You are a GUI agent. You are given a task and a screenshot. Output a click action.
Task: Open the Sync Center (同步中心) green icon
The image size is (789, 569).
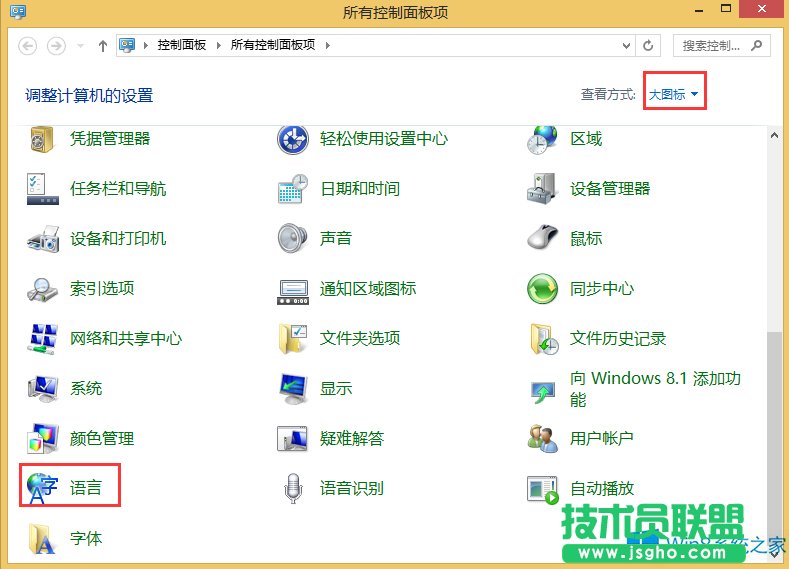click(542, 289)
